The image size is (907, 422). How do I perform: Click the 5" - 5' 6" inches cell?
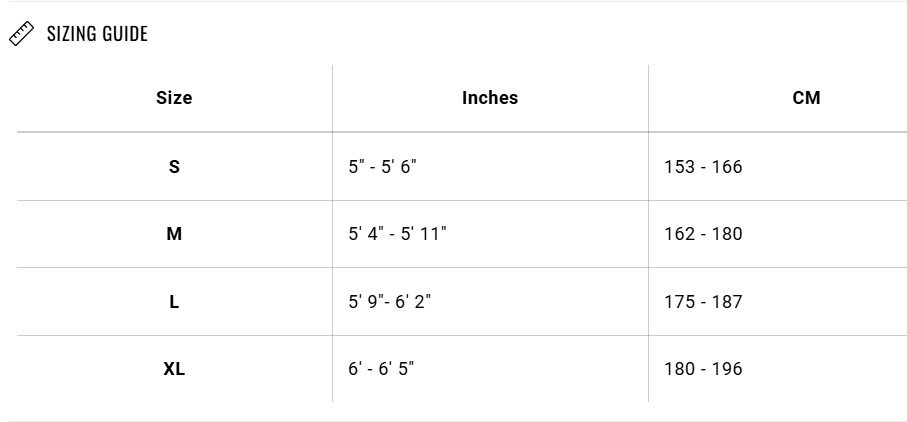[382, 166]
